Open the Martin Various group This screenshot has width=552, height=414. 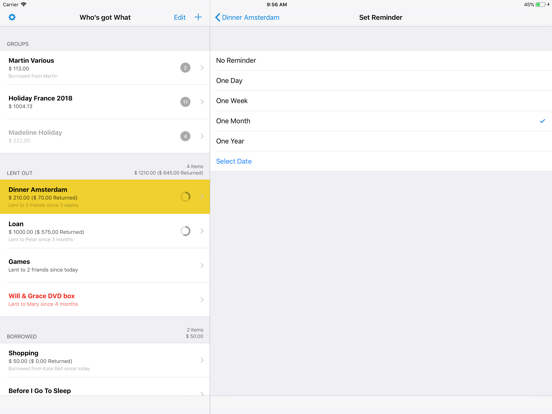click(x=105, y=68)
